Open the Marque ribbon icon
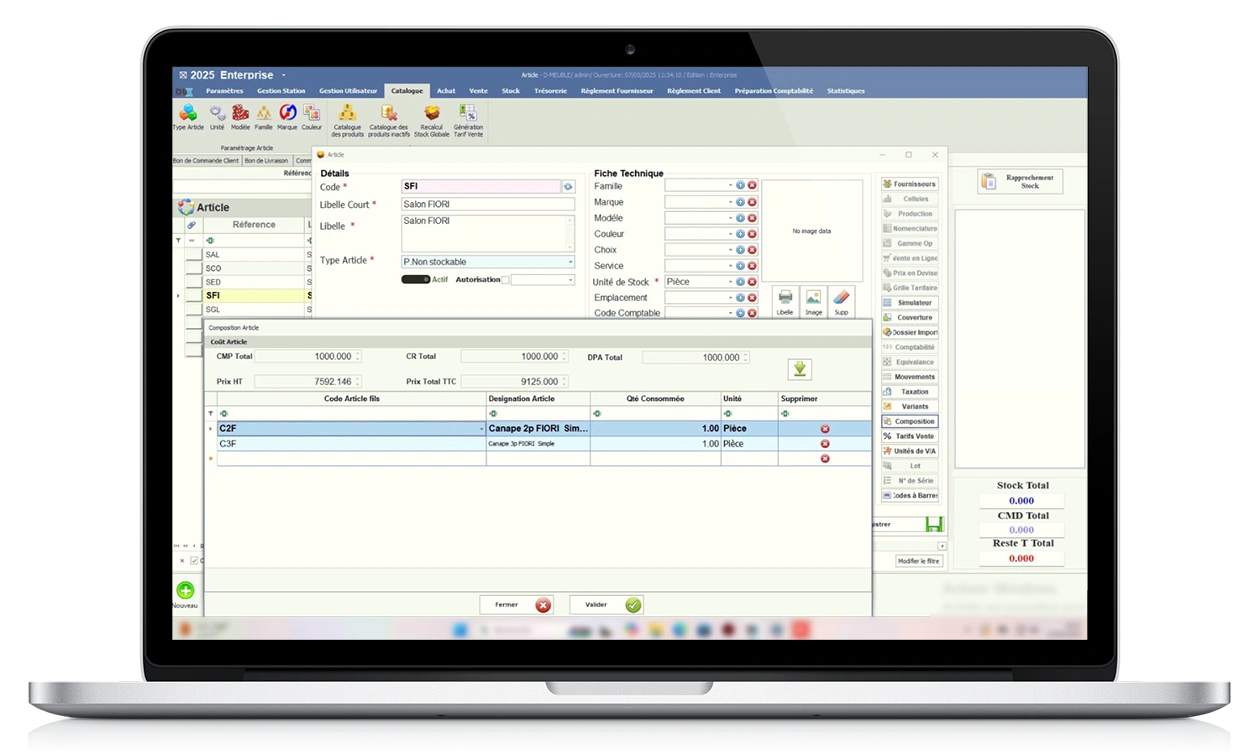Screen dimensions: 1260x756 pyautogui.click(x=288, y=117)
